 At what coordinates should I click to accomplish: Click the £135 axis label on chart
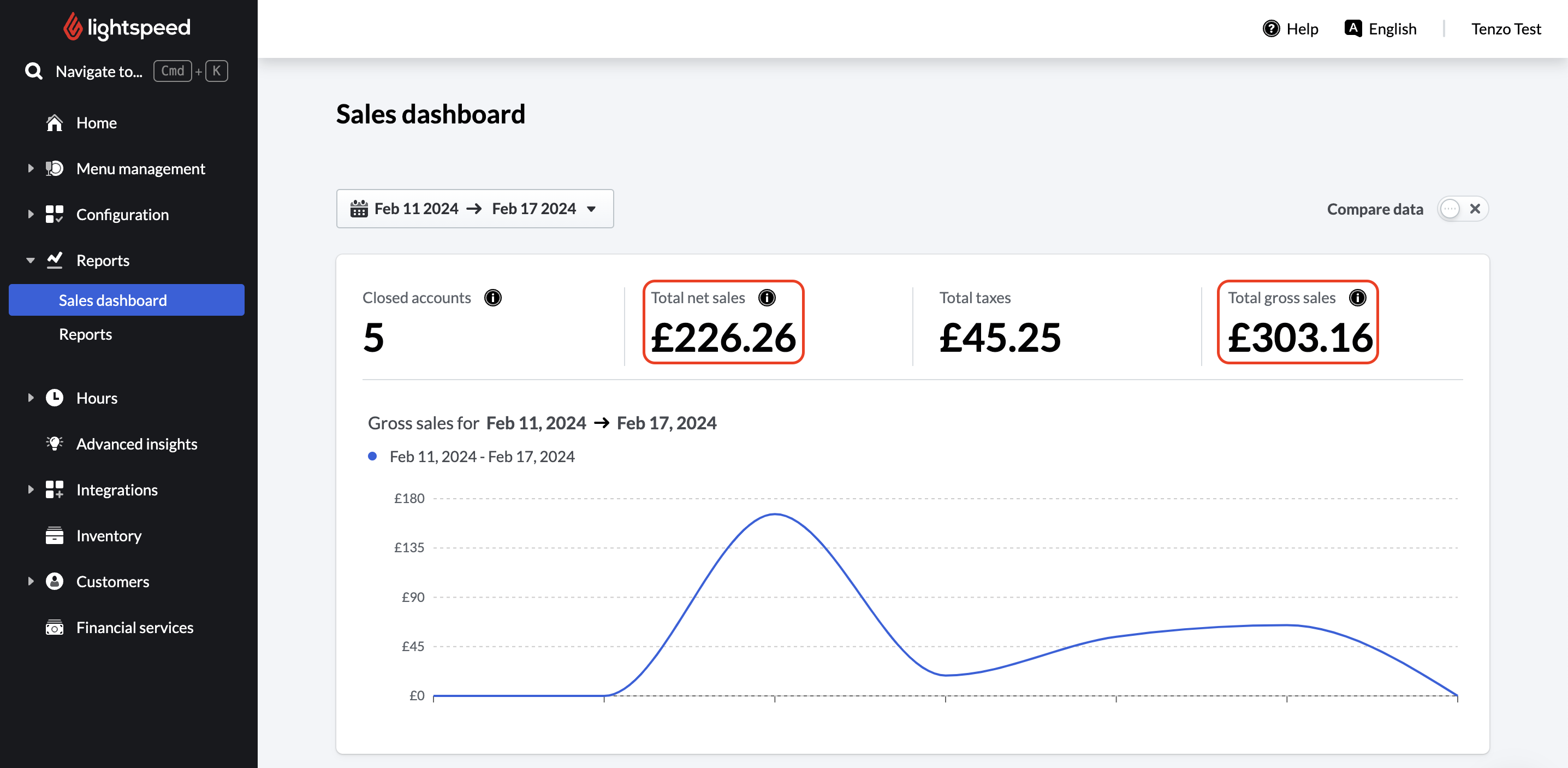(409, 547)
